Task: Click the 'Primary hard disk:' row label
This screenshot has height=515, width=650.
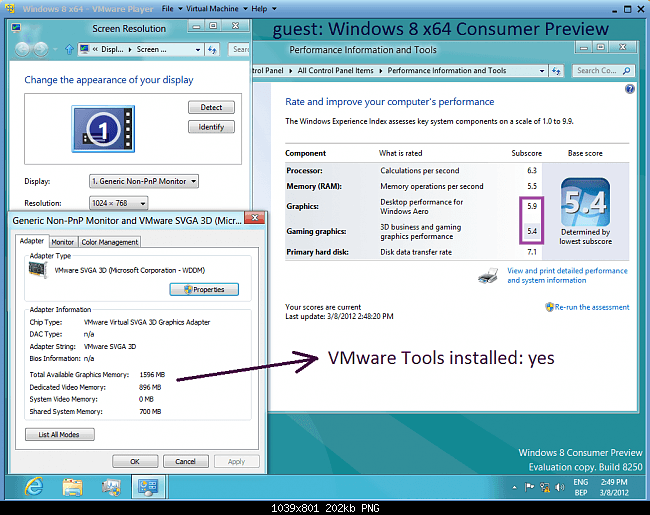Action: click(x=318, y=252)
